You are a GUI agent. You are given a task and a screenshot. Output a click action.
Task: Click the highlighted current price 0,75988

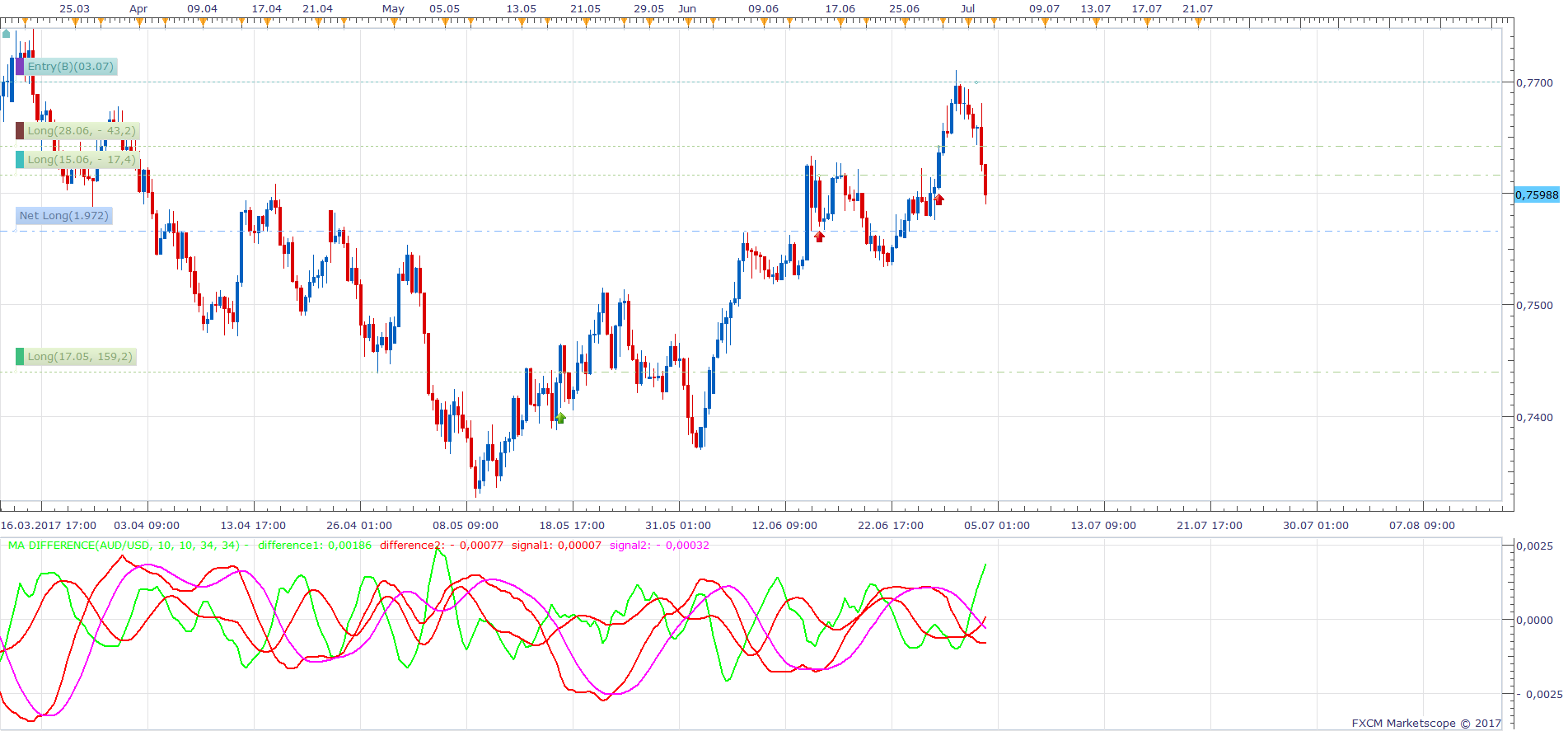tap(1538, 195)
